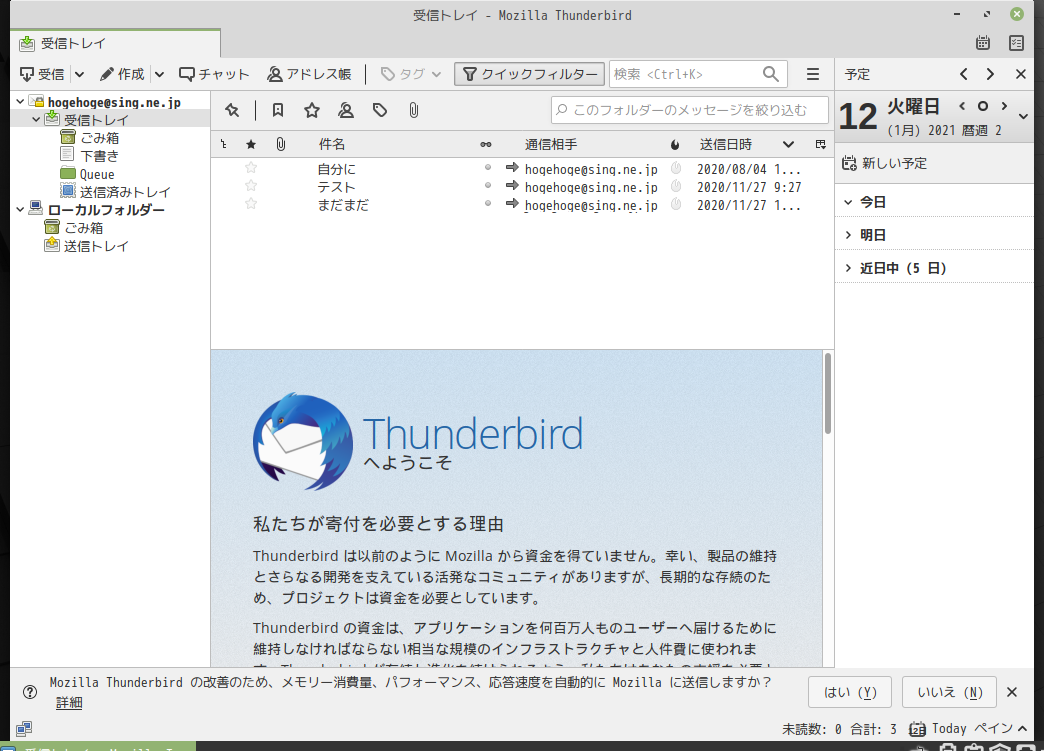Star the 自分に message
Screen dimensions: 1044x751
click(251, 168)
